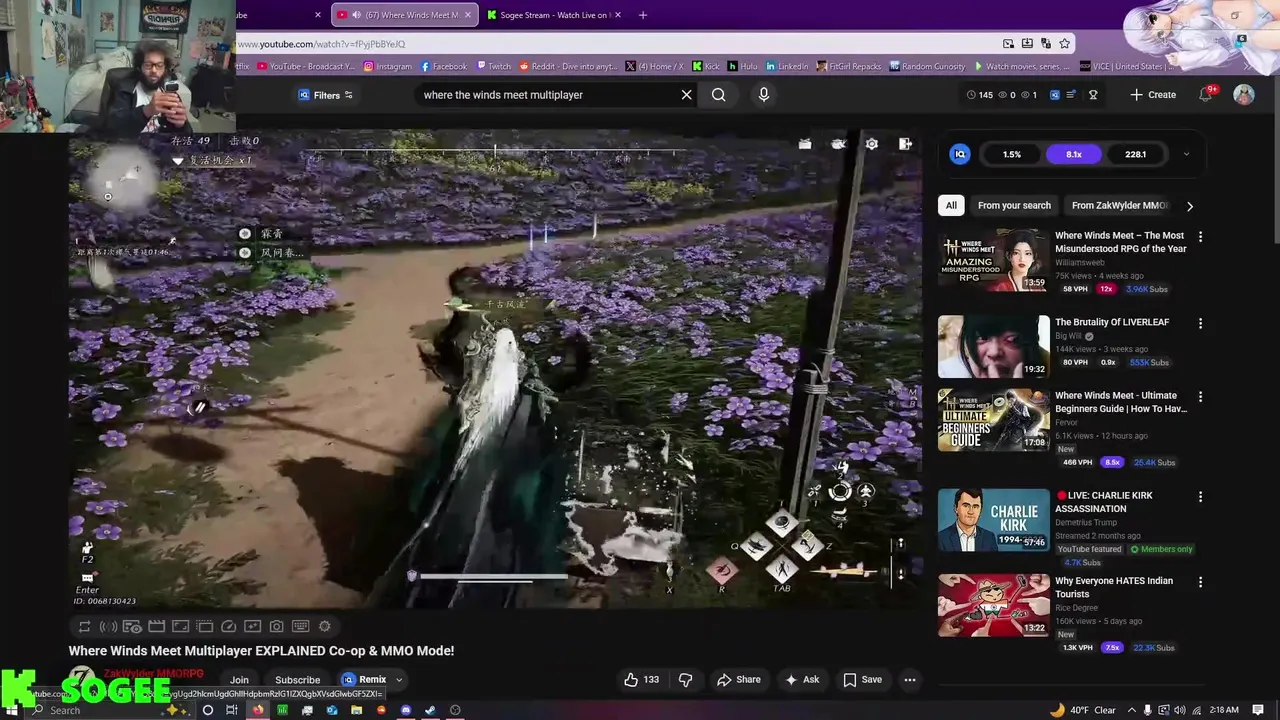1280x720 pixels.
Task: Open more actions ellipsis under the video
Action: click(910, 680)
